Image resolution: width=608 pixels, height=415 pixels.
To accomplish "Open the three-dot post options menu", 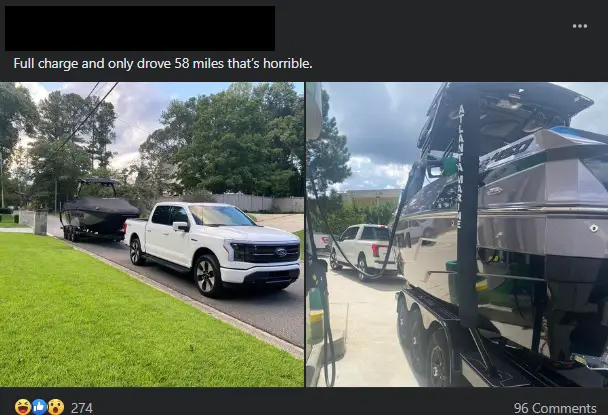I will point(580,26).
